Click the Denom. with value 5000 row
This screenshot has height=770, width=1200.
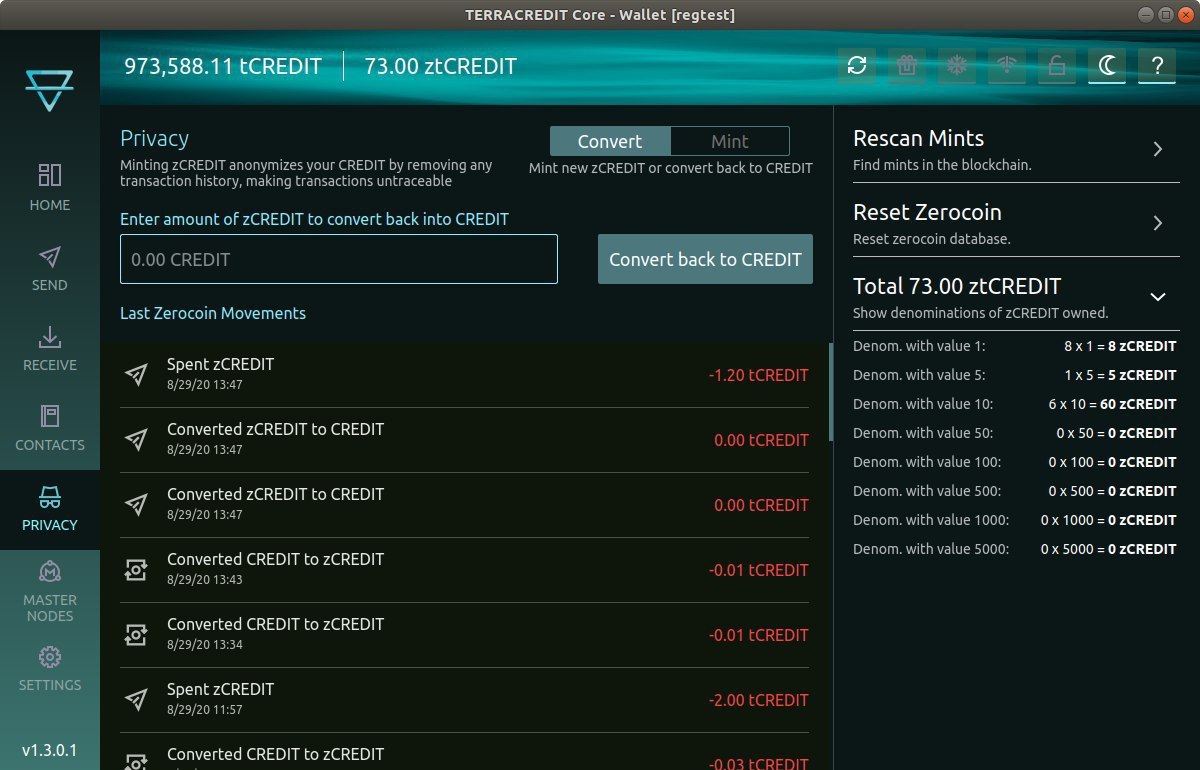[x=1014, y=549]
